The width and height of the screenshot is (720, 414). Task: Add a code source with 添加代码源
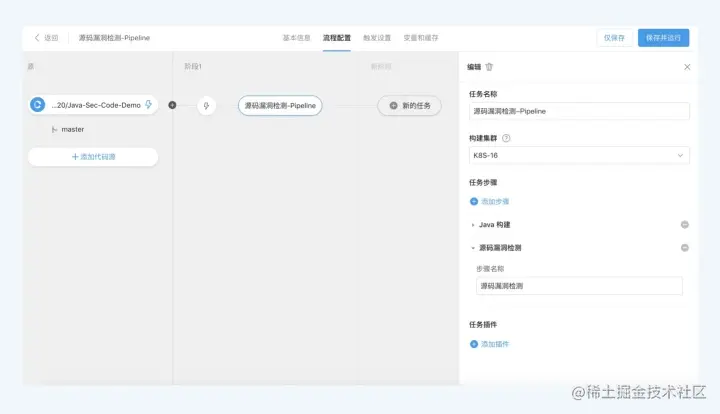[x=93, y=157]
